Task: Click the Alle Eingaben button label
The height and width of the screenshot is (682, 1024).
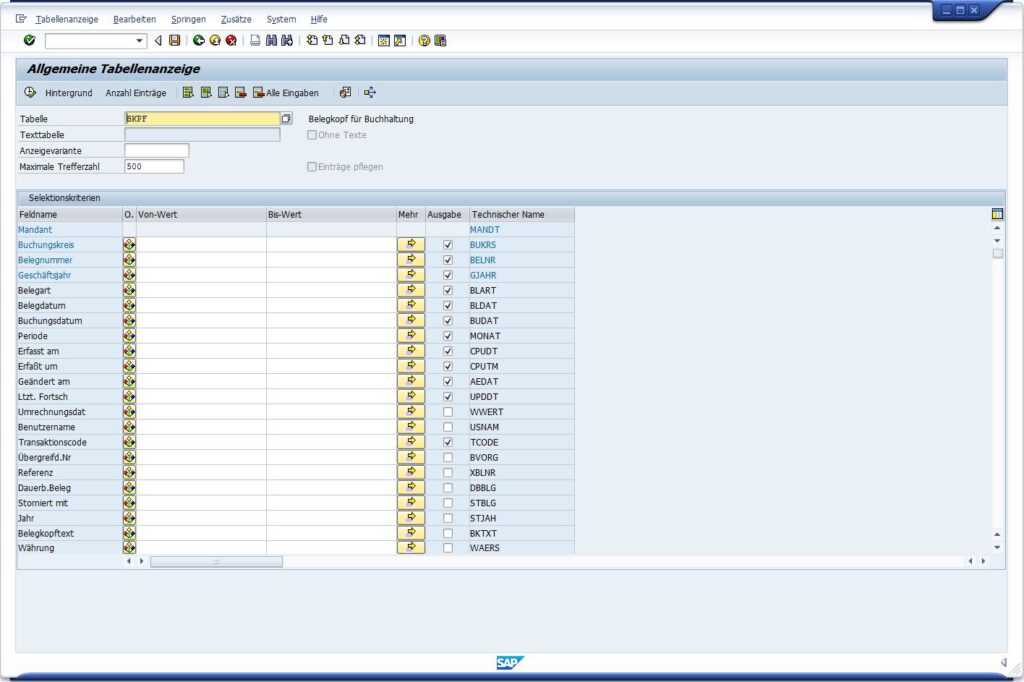Action: coord(293,93)
